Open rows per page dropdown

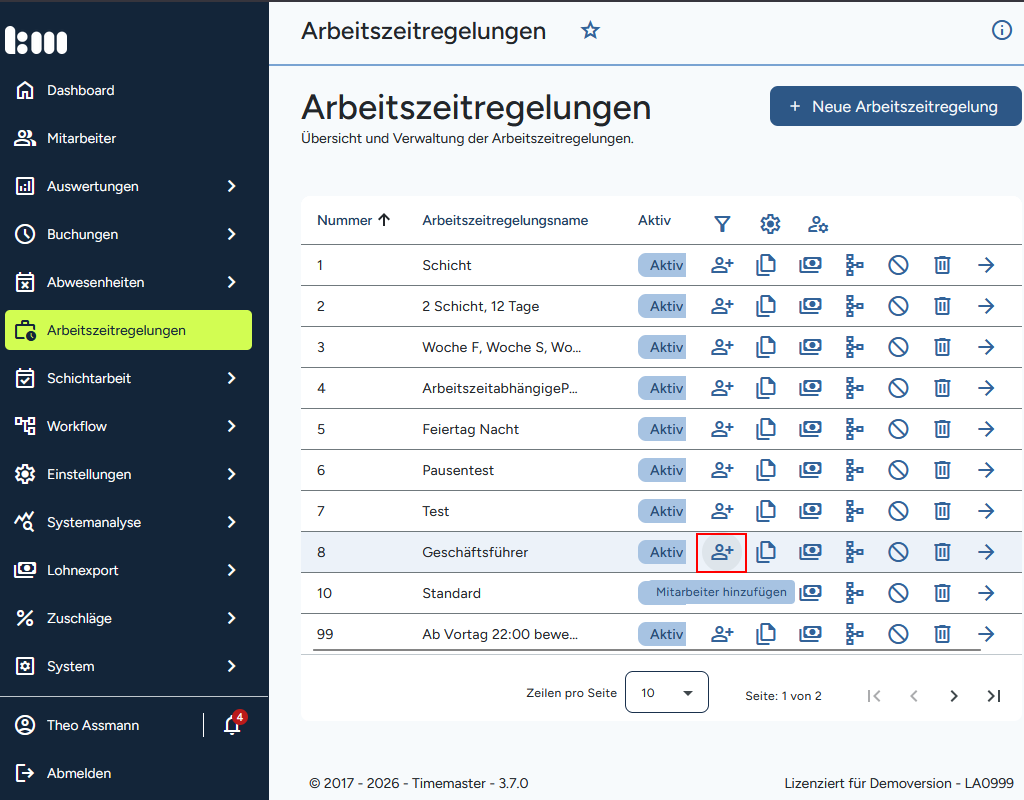click(667, 692)
